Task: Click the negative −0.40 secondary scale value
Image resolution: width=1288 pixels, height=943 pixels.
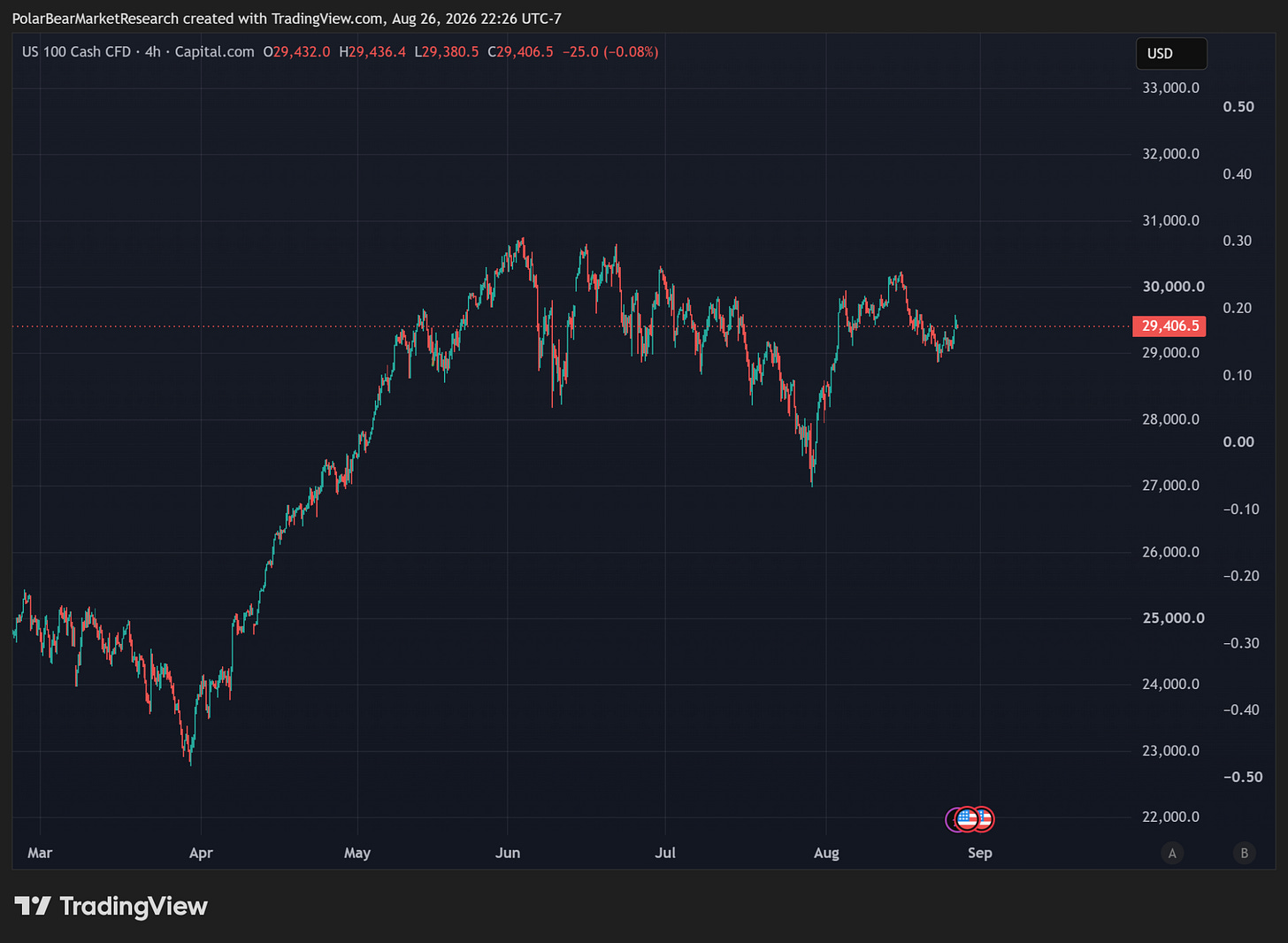Action: 1241,710
